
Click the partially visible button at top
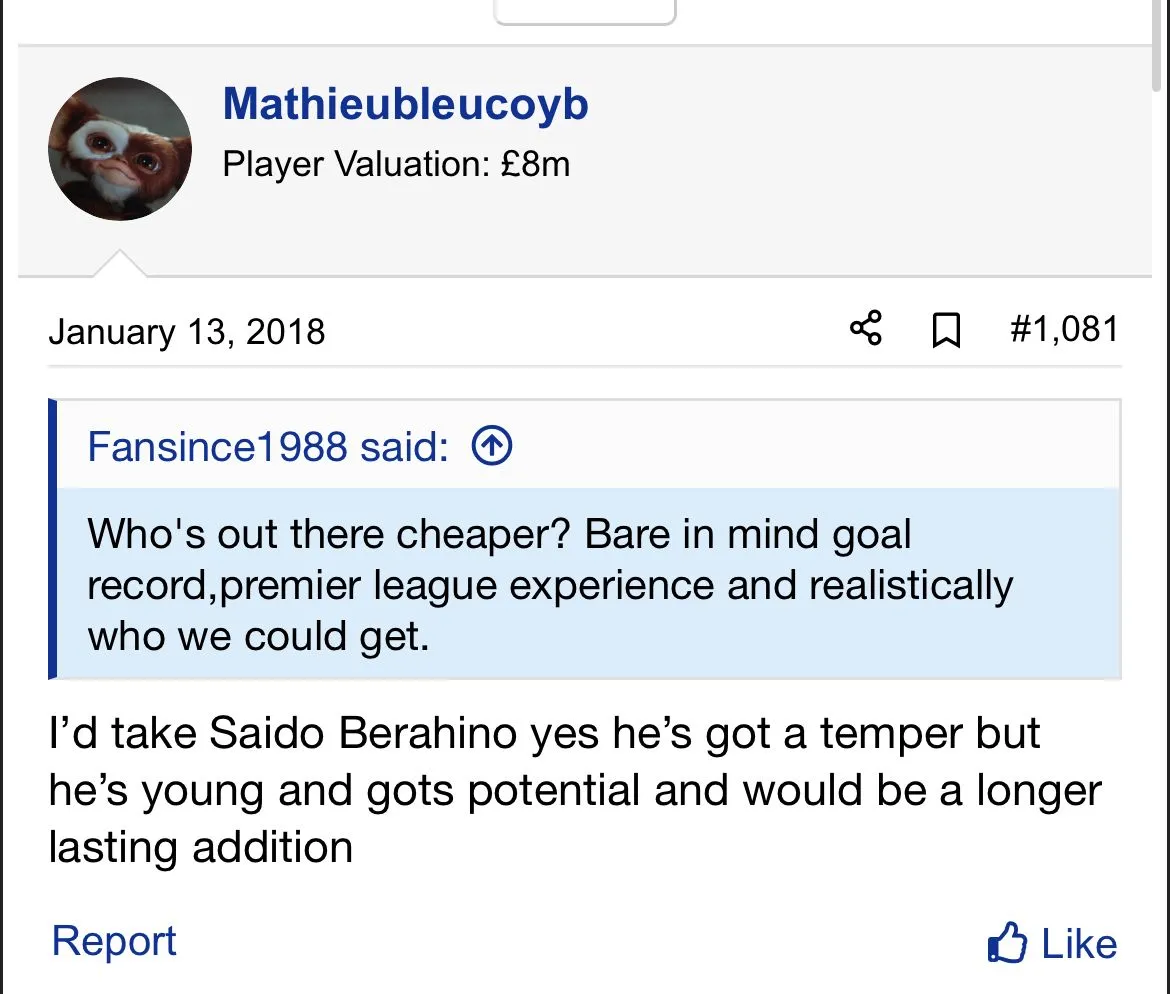[585, 11]
